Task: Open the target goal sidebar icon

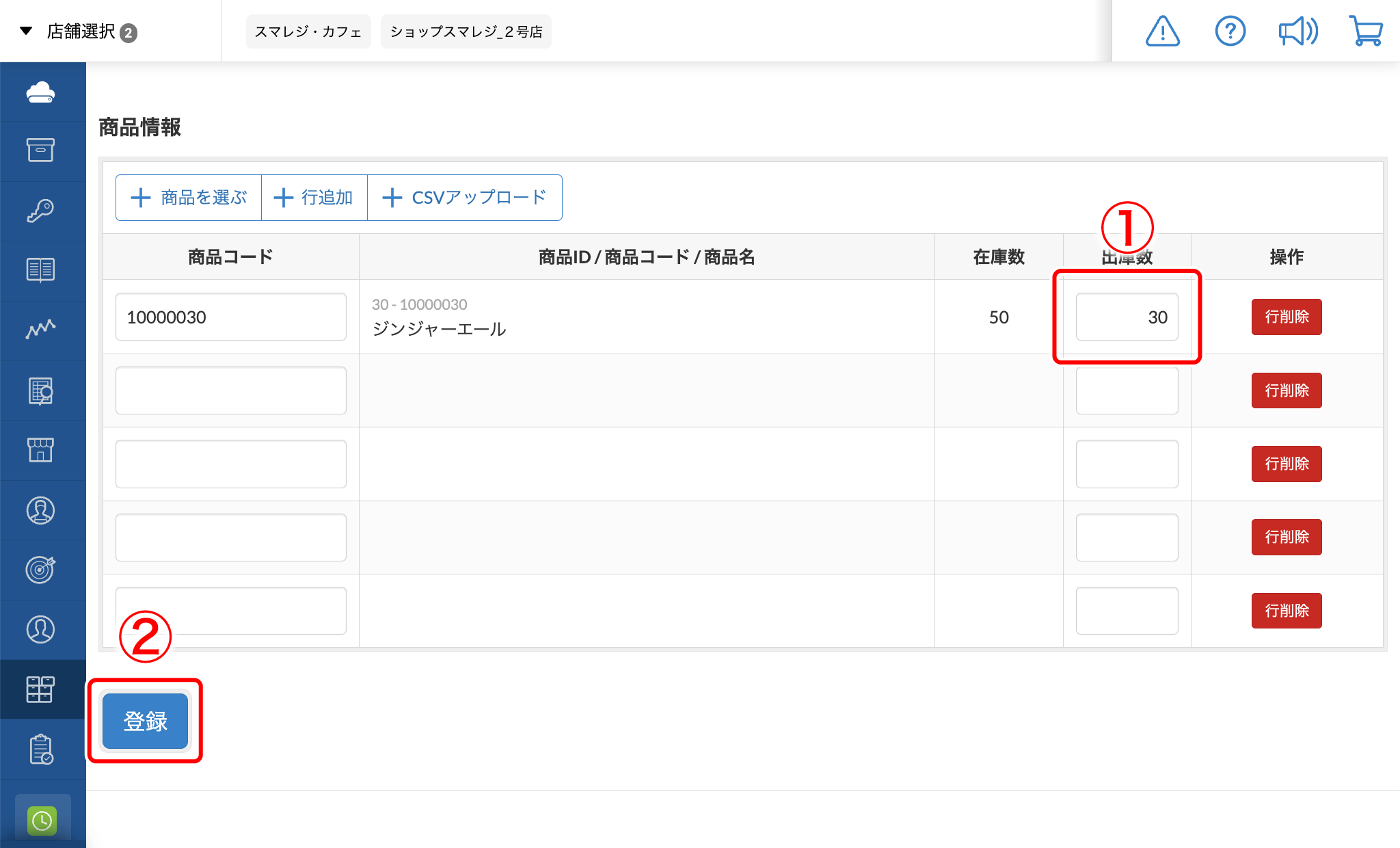Action: 41,570
